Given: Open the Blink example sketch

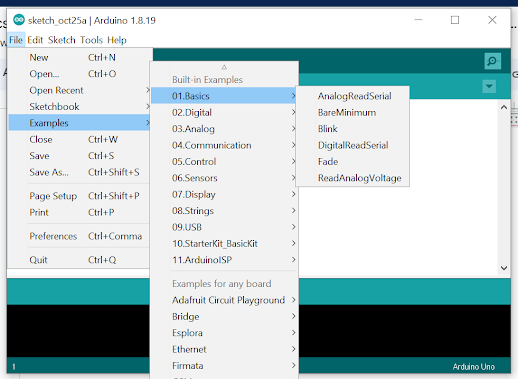Looking at the screenshot, I should coord(353,129).
